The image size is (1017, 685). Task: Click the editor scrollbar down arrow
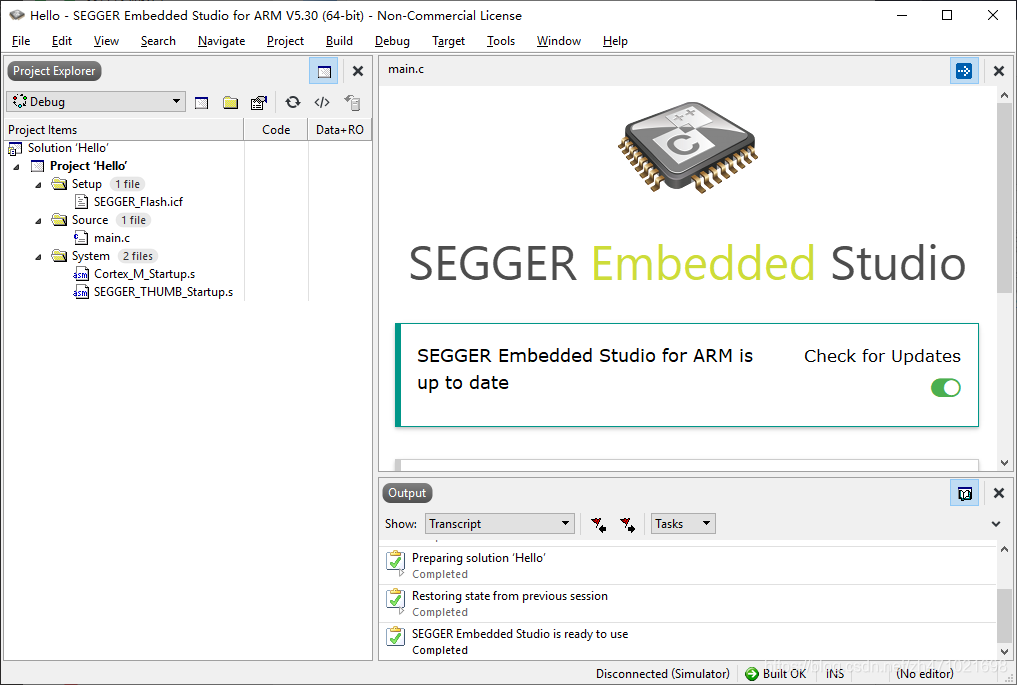[x=1004, y=463]
